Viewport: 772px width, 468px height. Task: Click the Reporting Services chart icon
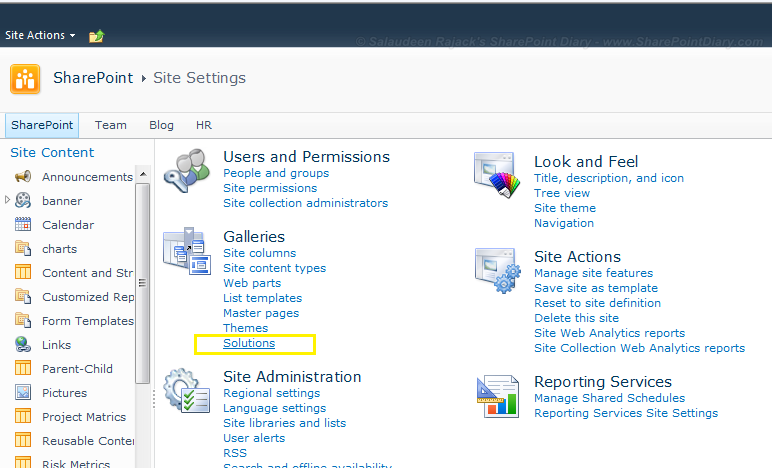(498, 397)
